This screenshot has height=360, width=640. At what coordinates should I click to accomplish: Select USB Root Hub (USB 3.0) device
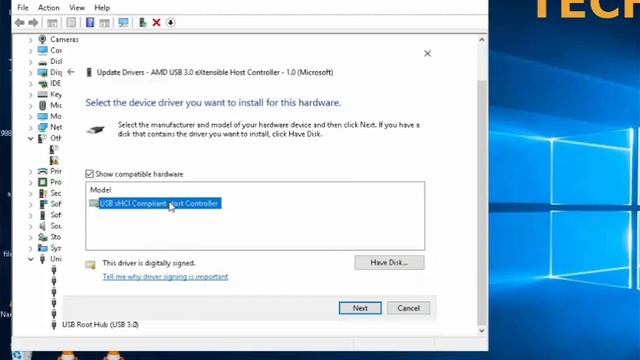tap(100, 324)
